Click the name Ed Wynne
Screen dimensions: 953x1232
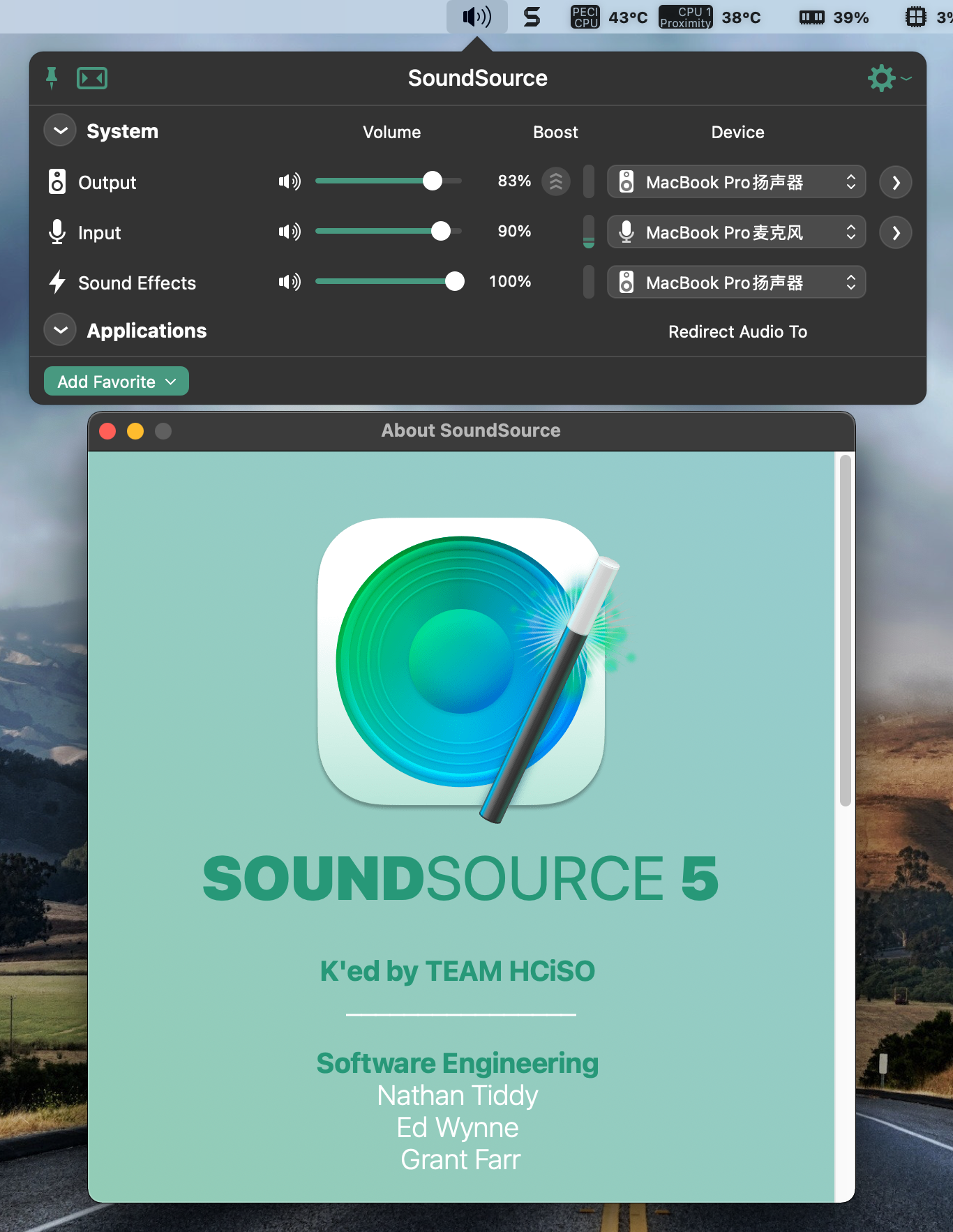click(457, 1128)
